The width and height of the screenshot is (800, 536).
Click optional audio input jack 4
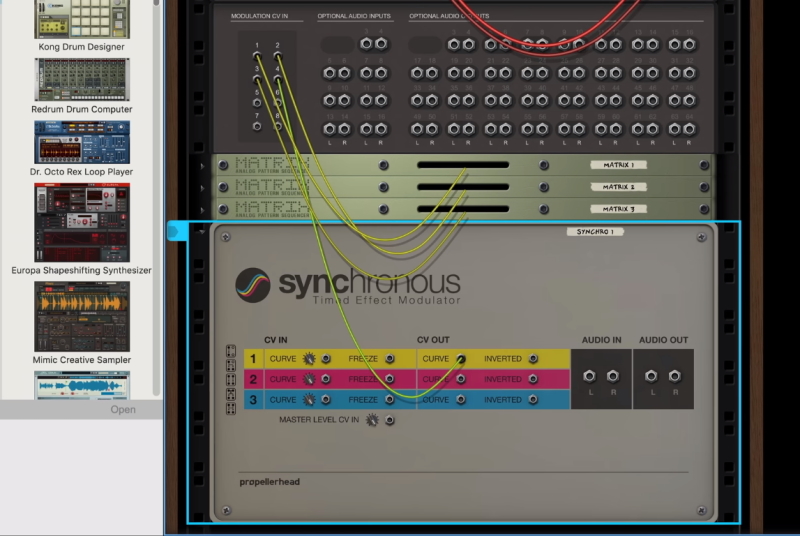pyautogui.click(x=381, y=44)
